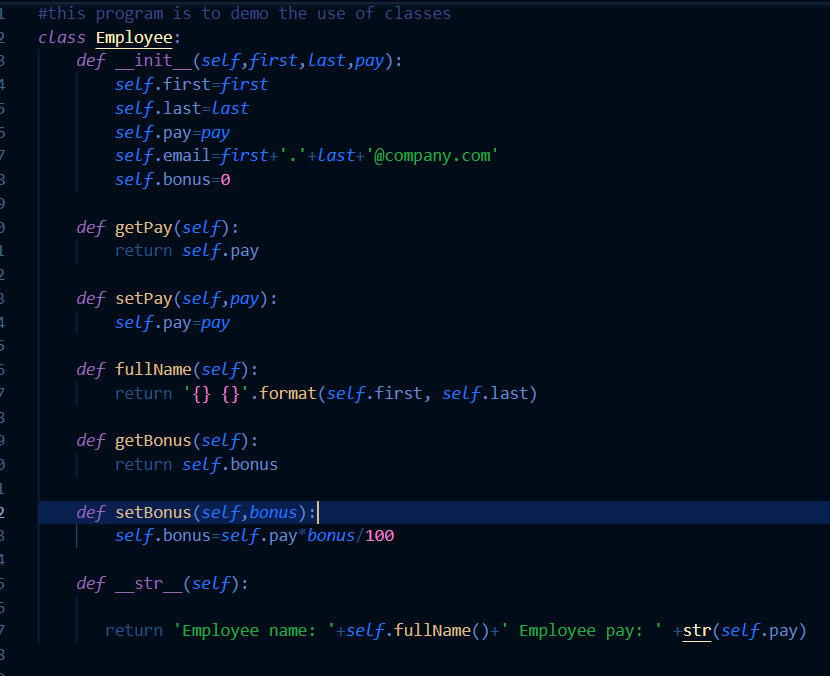Click line number 33 gutter to add breakpoint
Screen dimensions: 830x676
9,535
